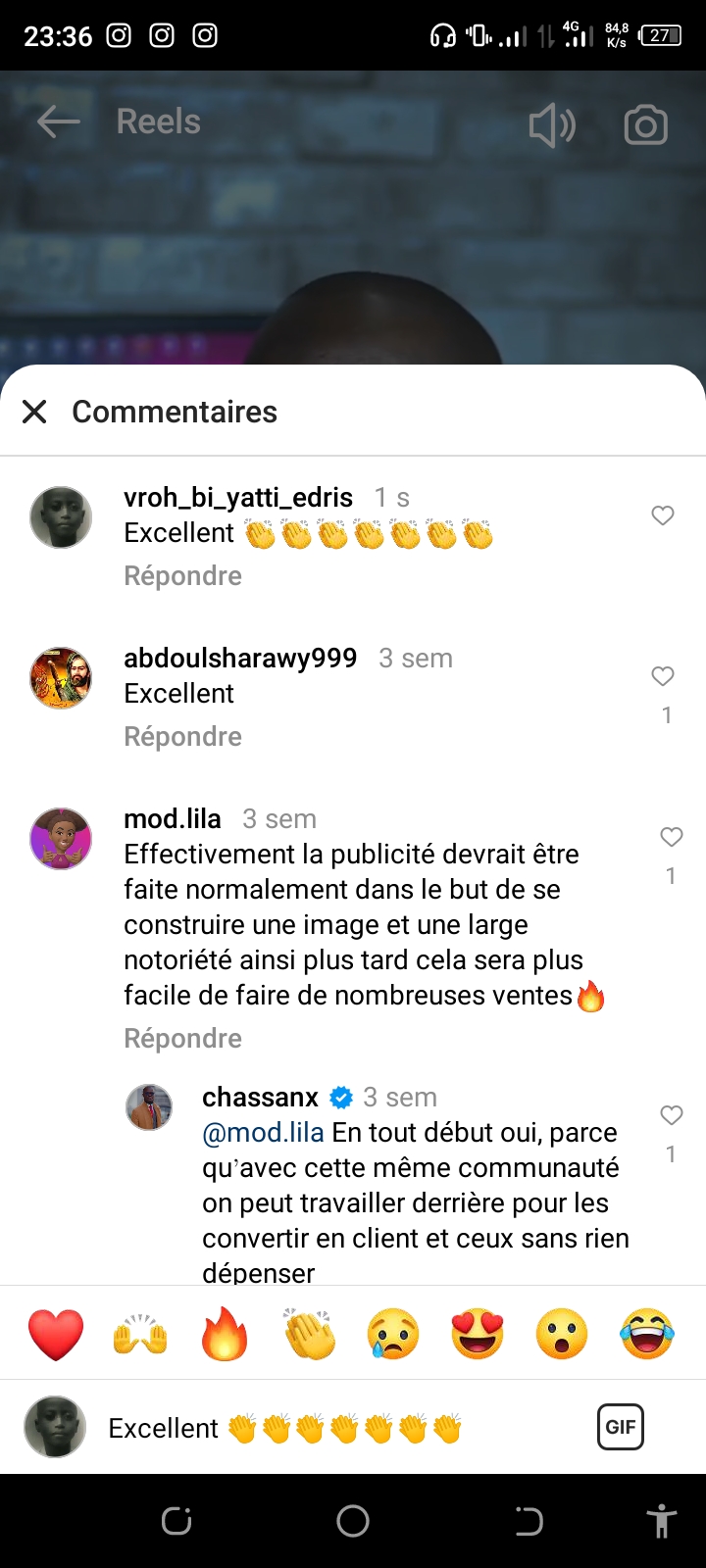Image resolution: width=706 pixels, height=1568 pixels.
Task: Insert the laughing with tears emoji
Action: (x=647, y=1334)
